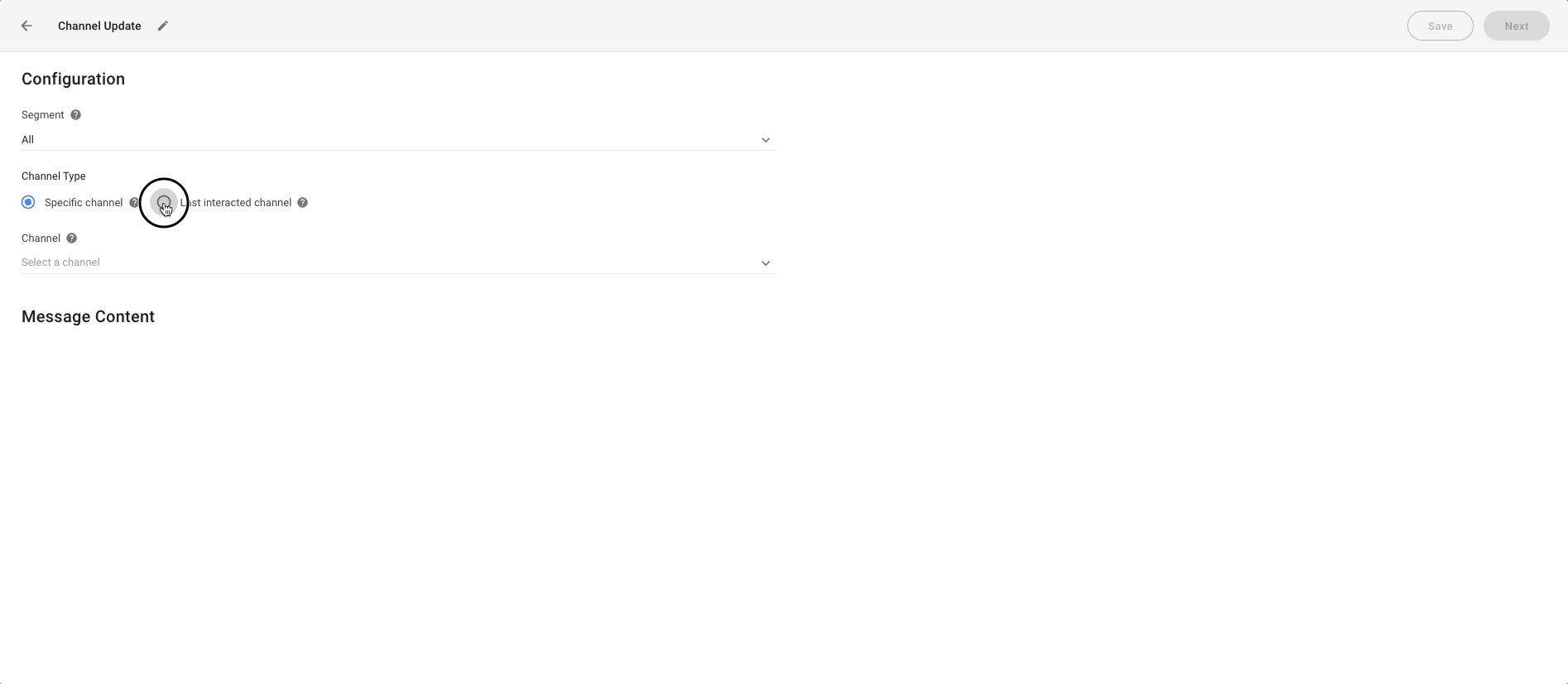Go back using the left arrow icon
The height and width of the screenshot is (684, 1568).
click(x=26, y=26)
